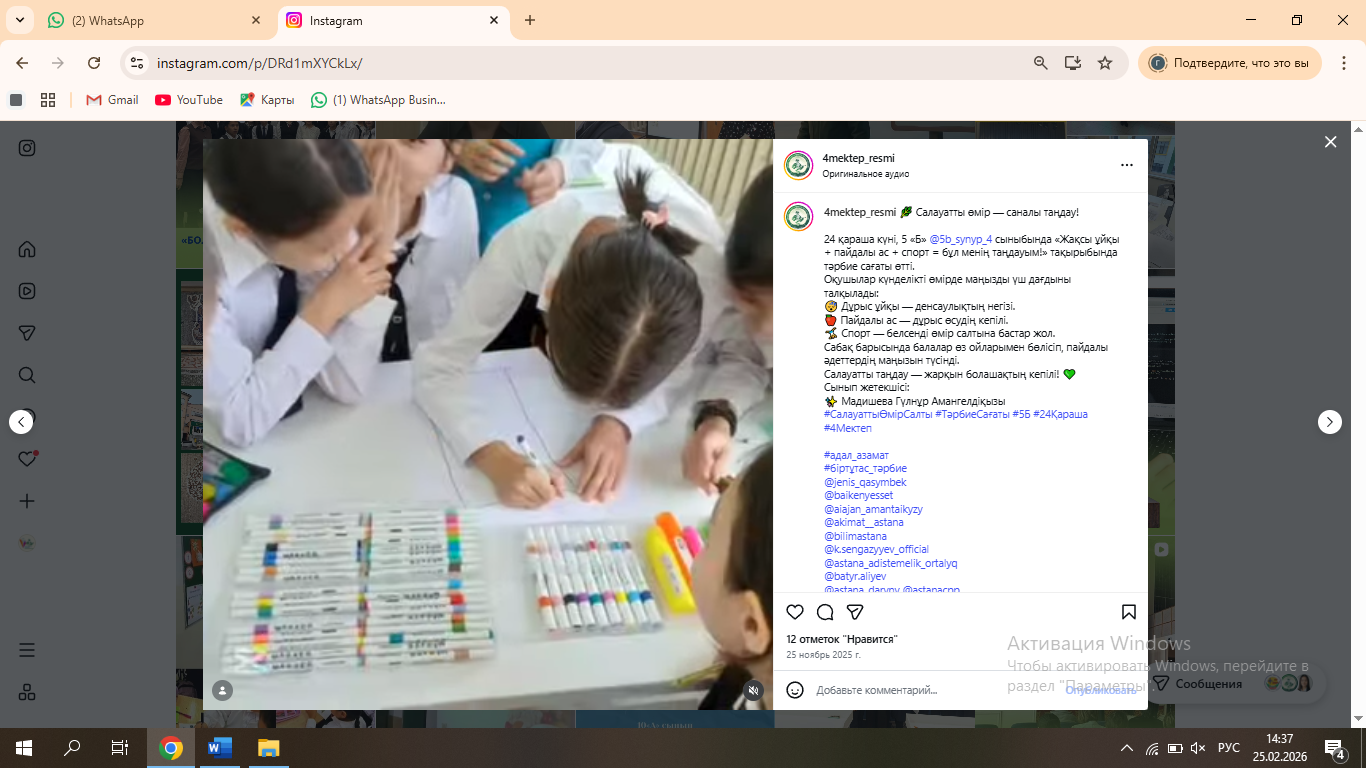Viewport: 1366px width, 768px height.
Task: Open comments via the speech bubble icon
Action: [825, 612]
